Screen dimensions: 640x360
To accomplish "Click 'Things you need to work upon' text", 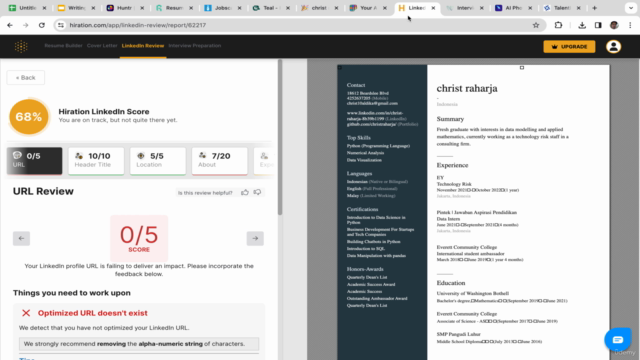I will click(72, 293).
